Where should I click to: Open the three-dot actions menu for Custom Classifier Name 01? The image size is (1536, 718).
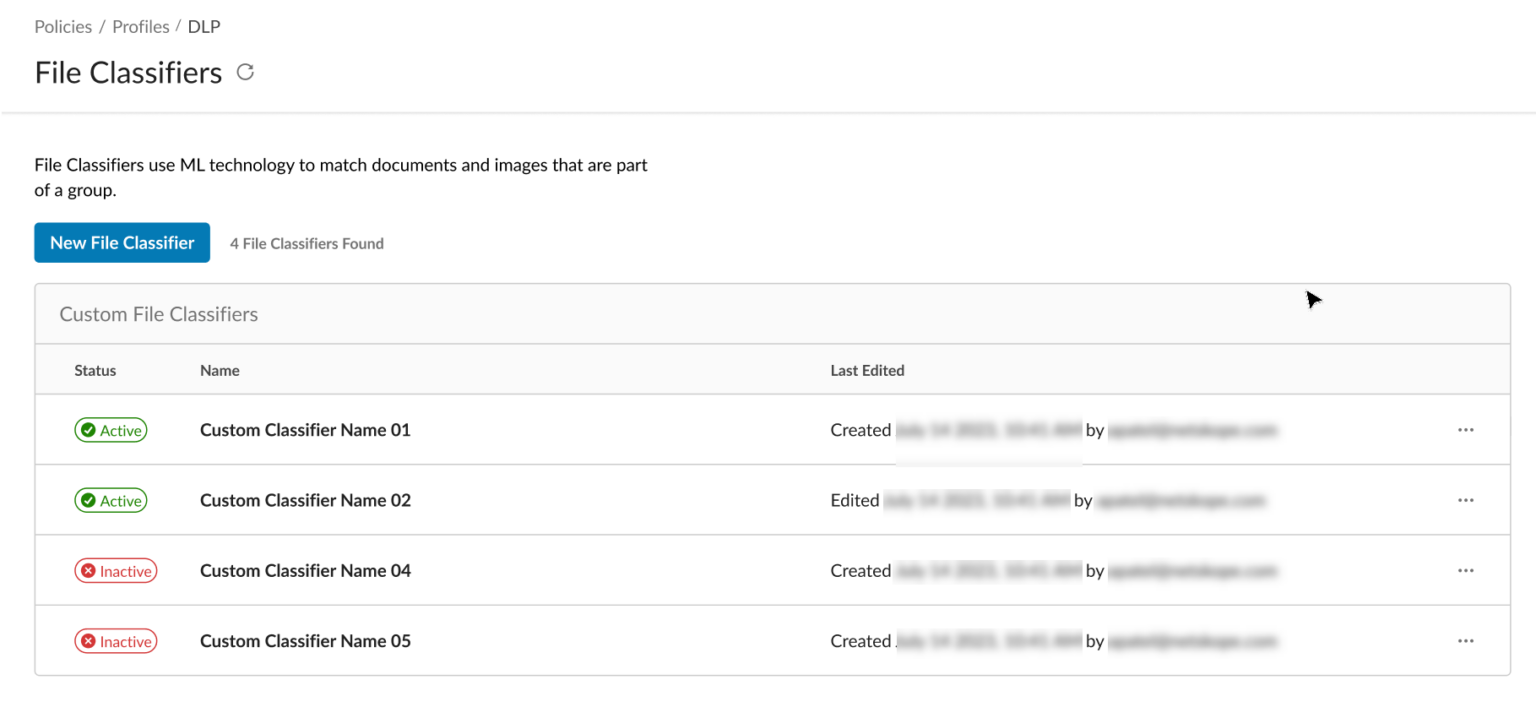click(x=1466, y=429)
